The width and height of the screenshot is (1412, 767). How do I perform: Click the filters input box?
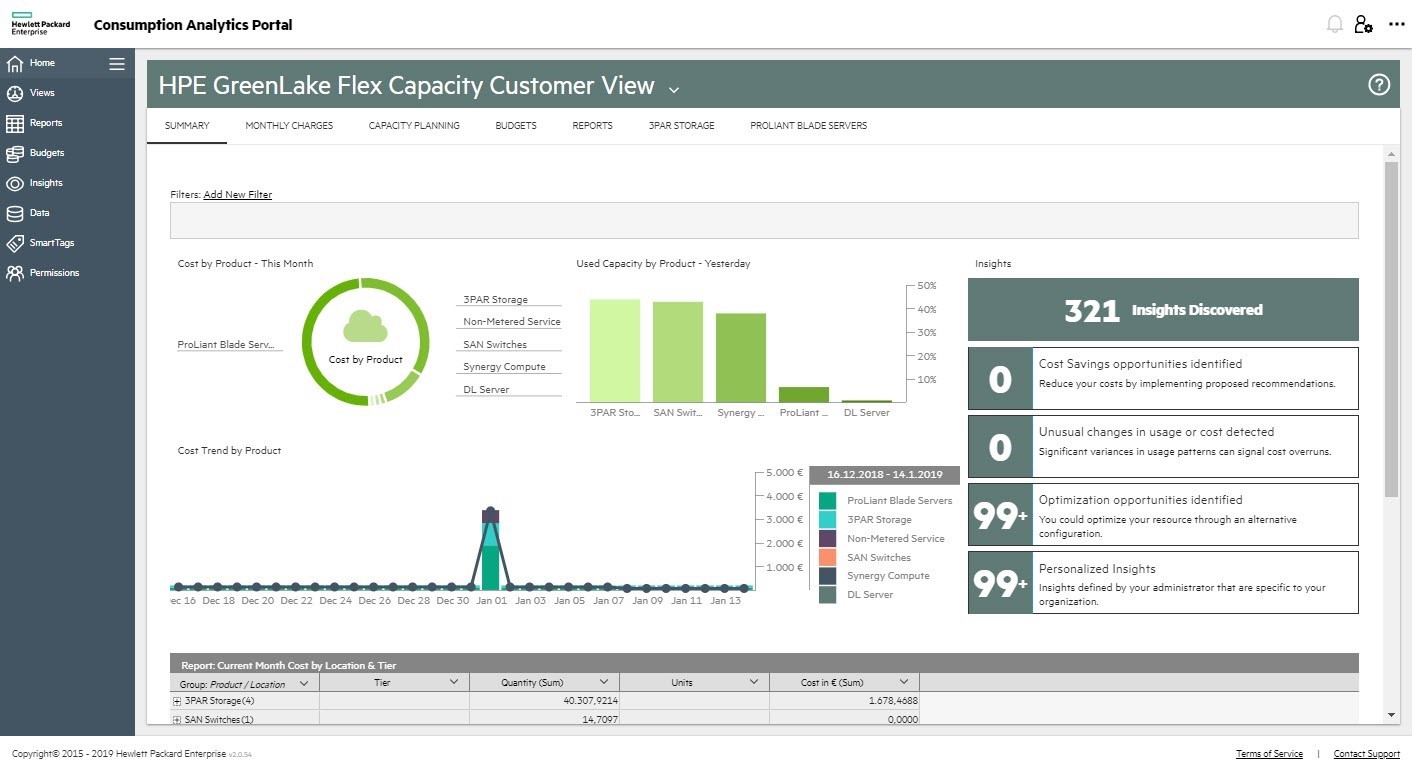764,220
